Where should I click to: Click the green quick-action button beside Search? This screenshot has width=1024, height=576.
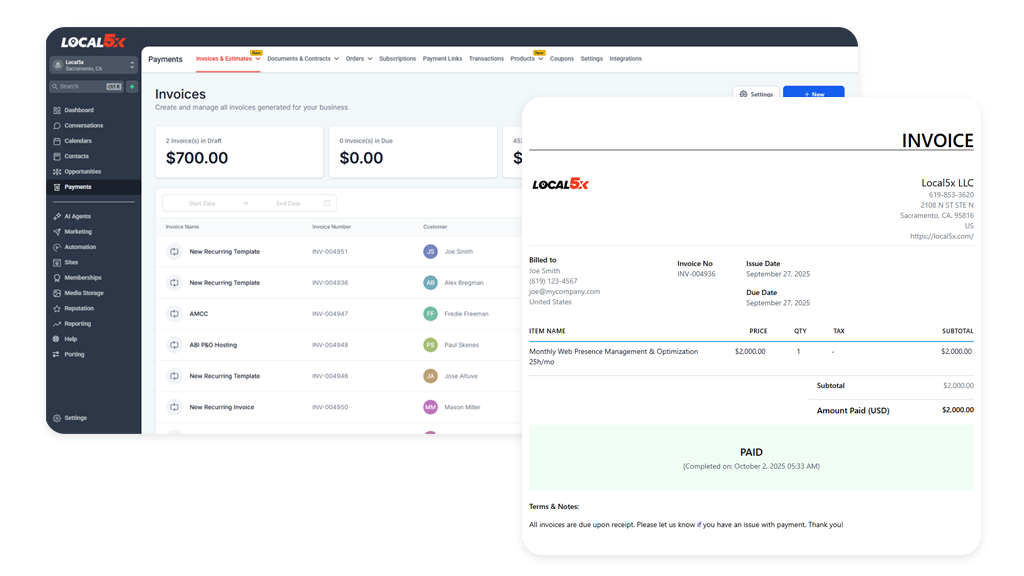[132, 87]
